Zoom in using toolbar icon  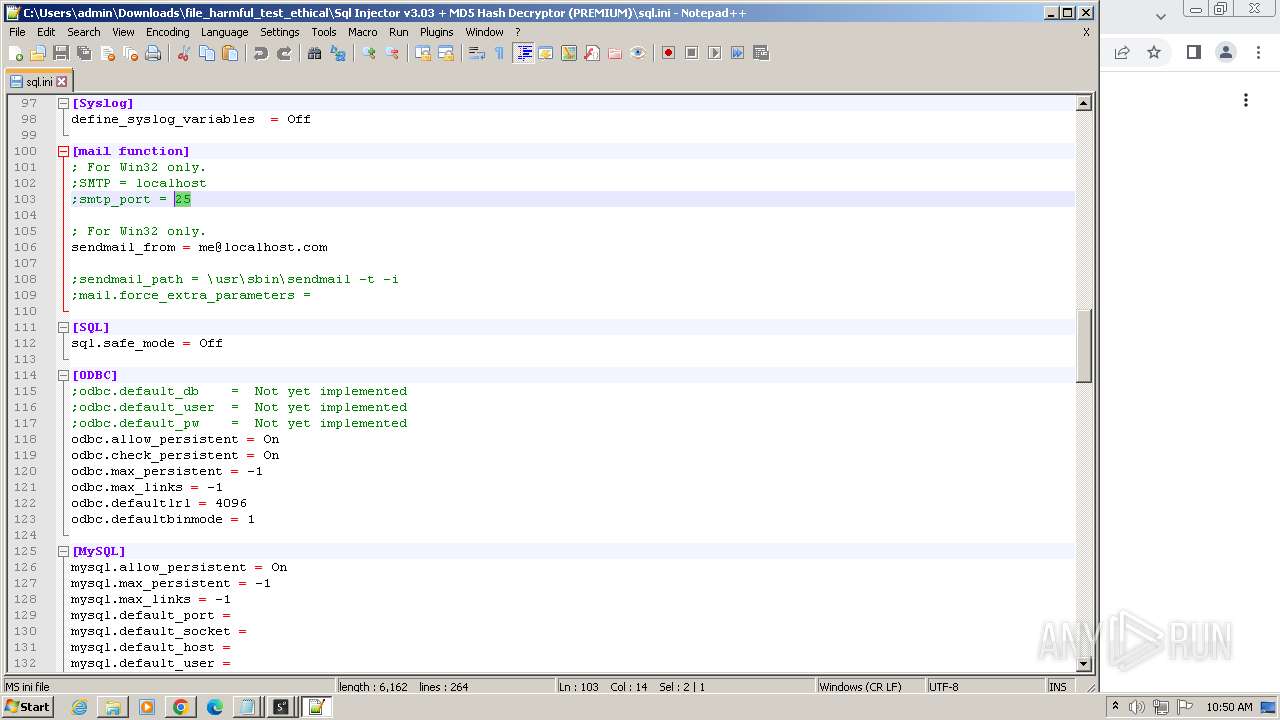[369, 53]
